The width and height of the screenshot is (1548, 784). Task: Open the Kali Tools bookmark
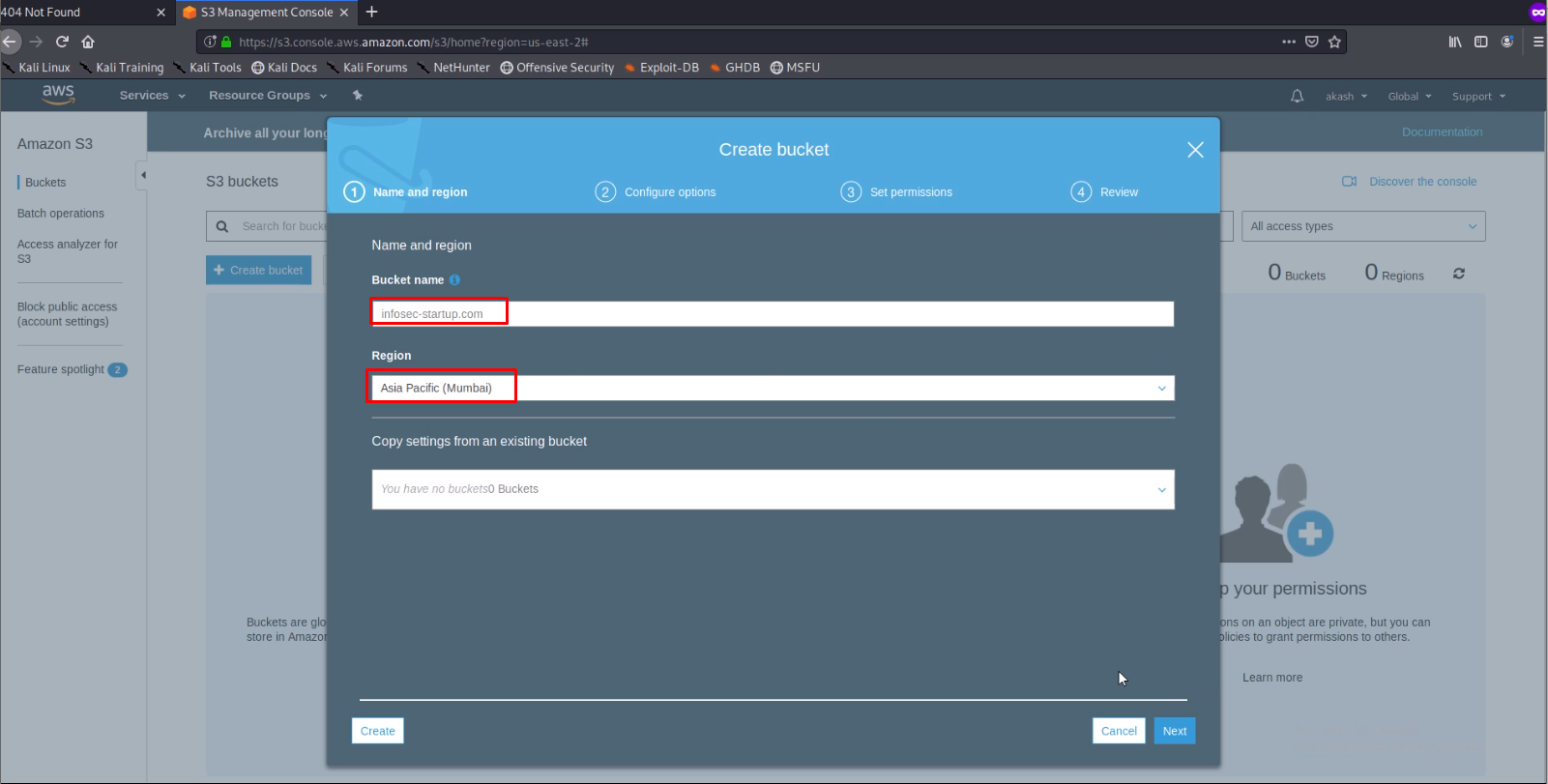click(x=208, y=68)
